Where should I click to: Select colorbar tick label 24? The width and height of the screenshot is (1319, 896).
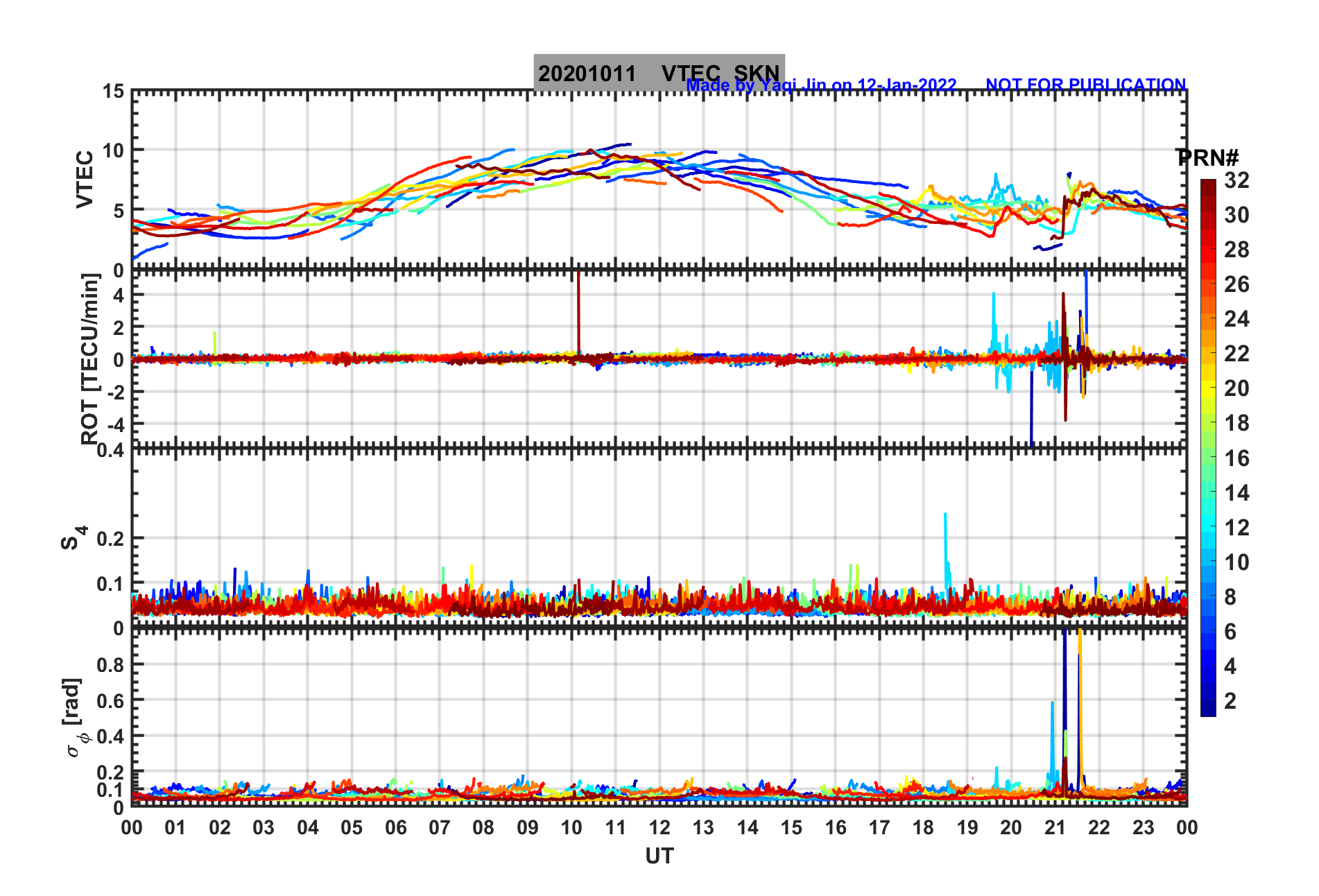click(x=1236, y=319)
